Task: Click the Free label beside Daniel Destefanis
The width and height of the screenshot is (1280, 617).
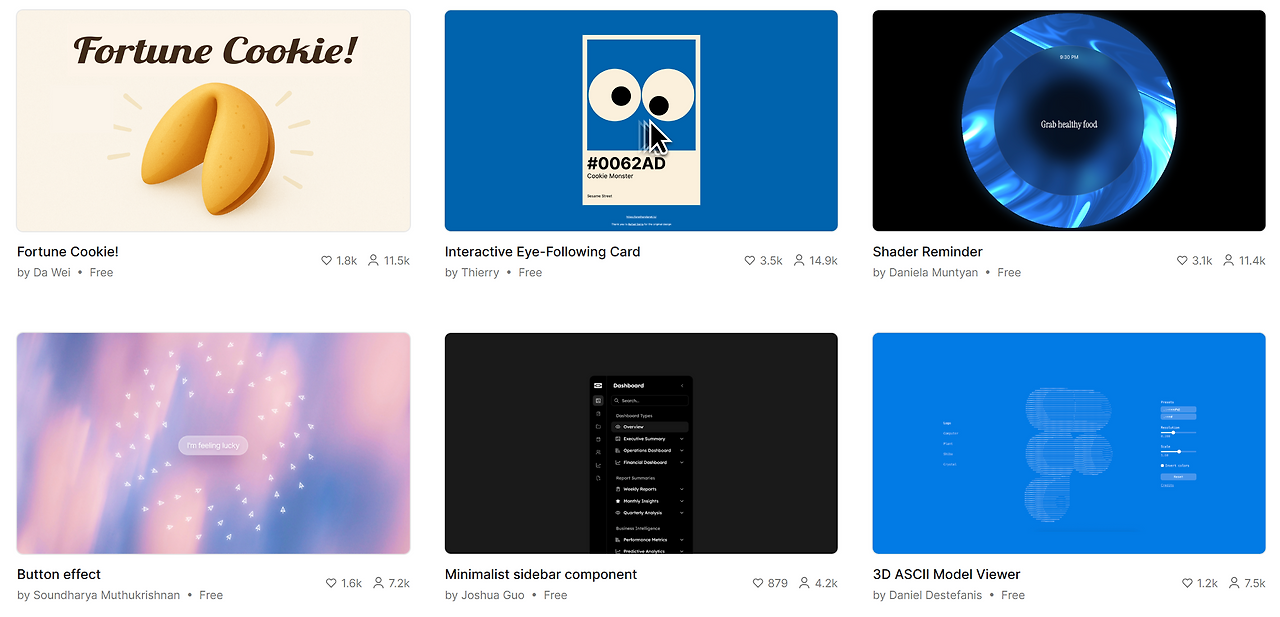Action: point(1013,595)
